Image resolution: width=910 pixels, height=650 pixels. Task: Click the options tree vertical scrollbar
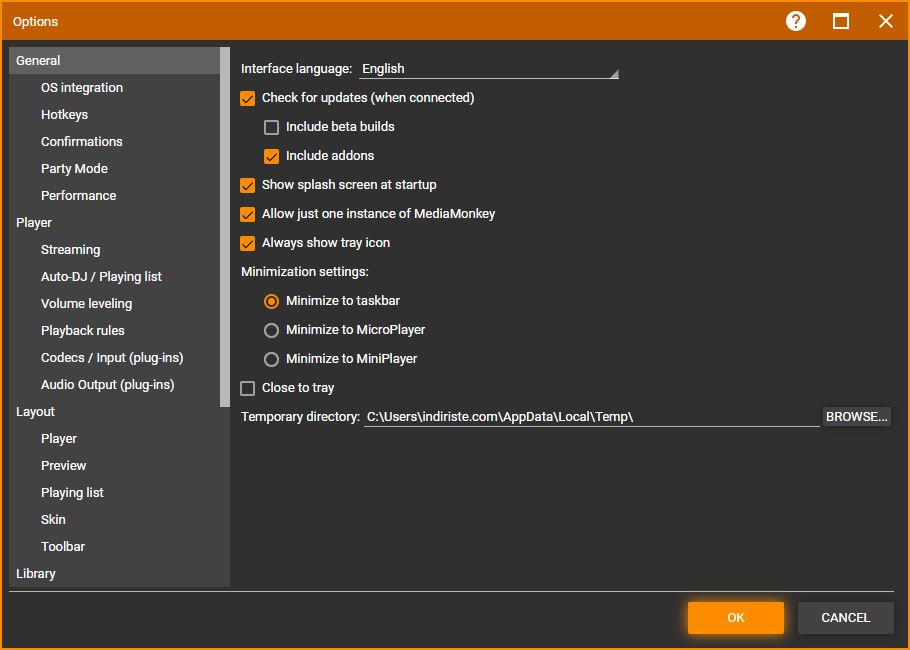coord(225,227)
